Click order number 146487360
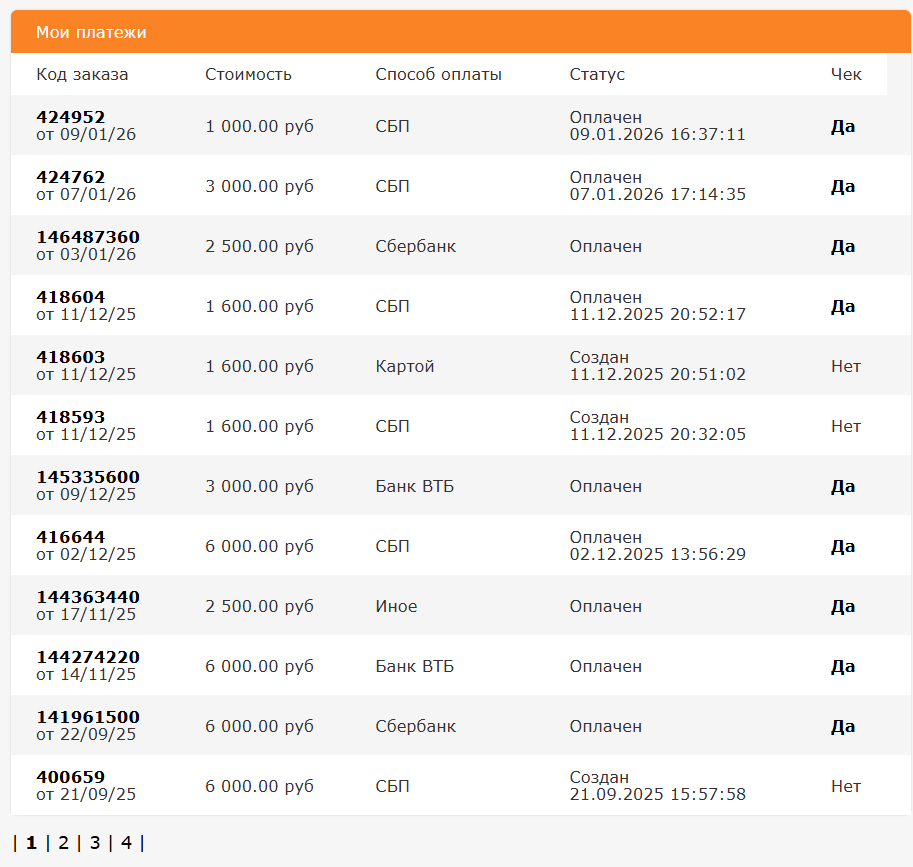 88,237
